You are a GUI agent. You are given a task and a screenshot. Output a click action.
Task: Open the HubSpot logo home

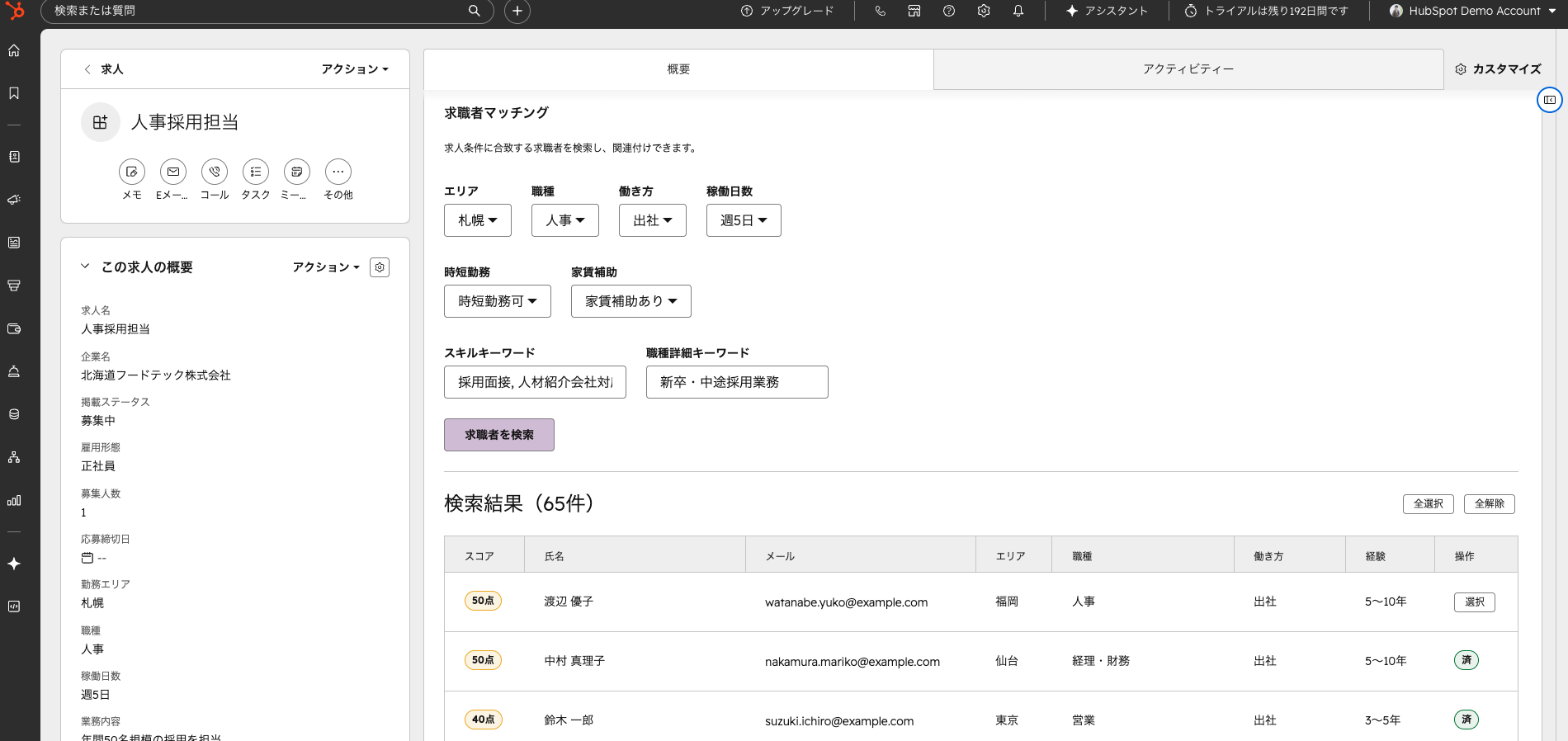coord(15,11)
